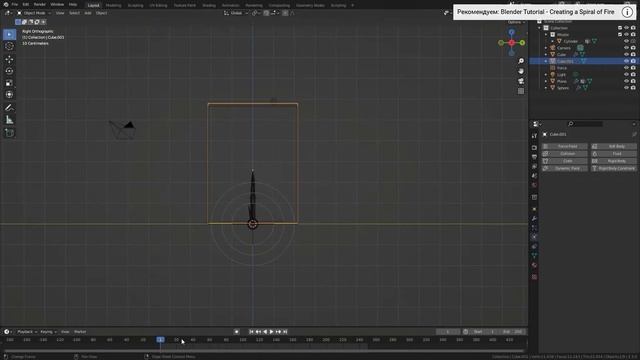Play the animation forward
This screenshot has width=640, height=360.
(271, 332)
